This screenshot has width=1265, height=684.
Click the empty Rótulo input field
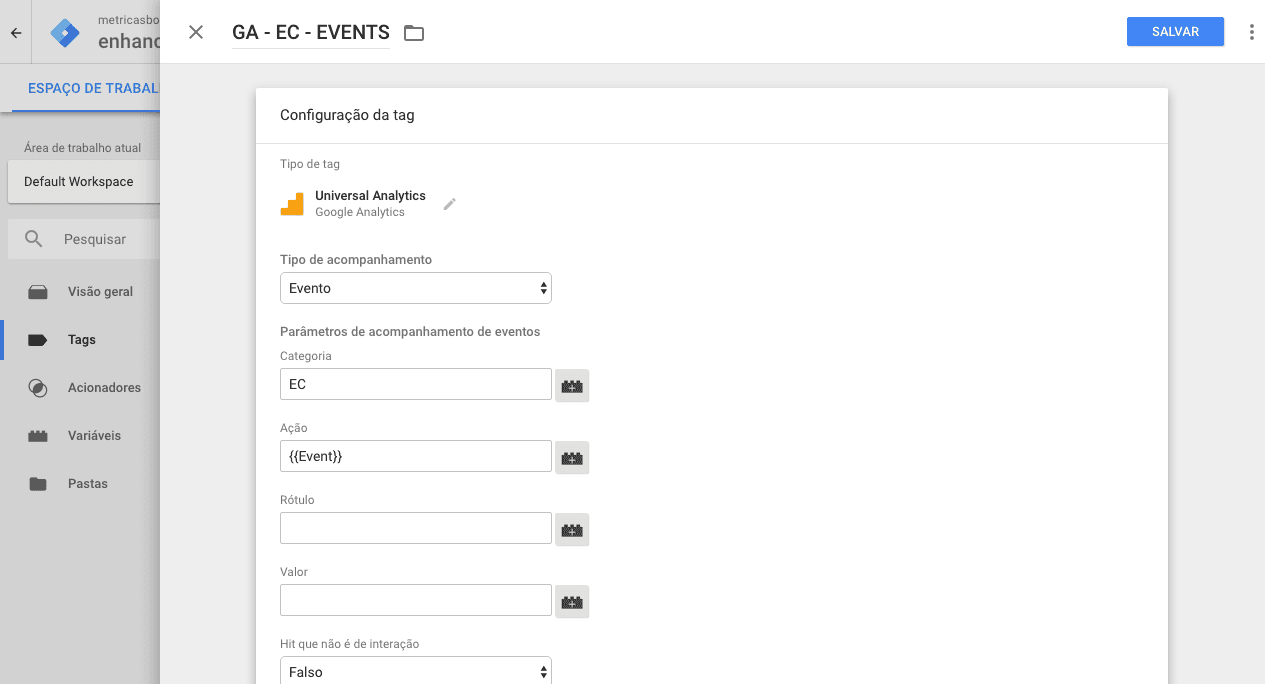(x=415, y=528)
